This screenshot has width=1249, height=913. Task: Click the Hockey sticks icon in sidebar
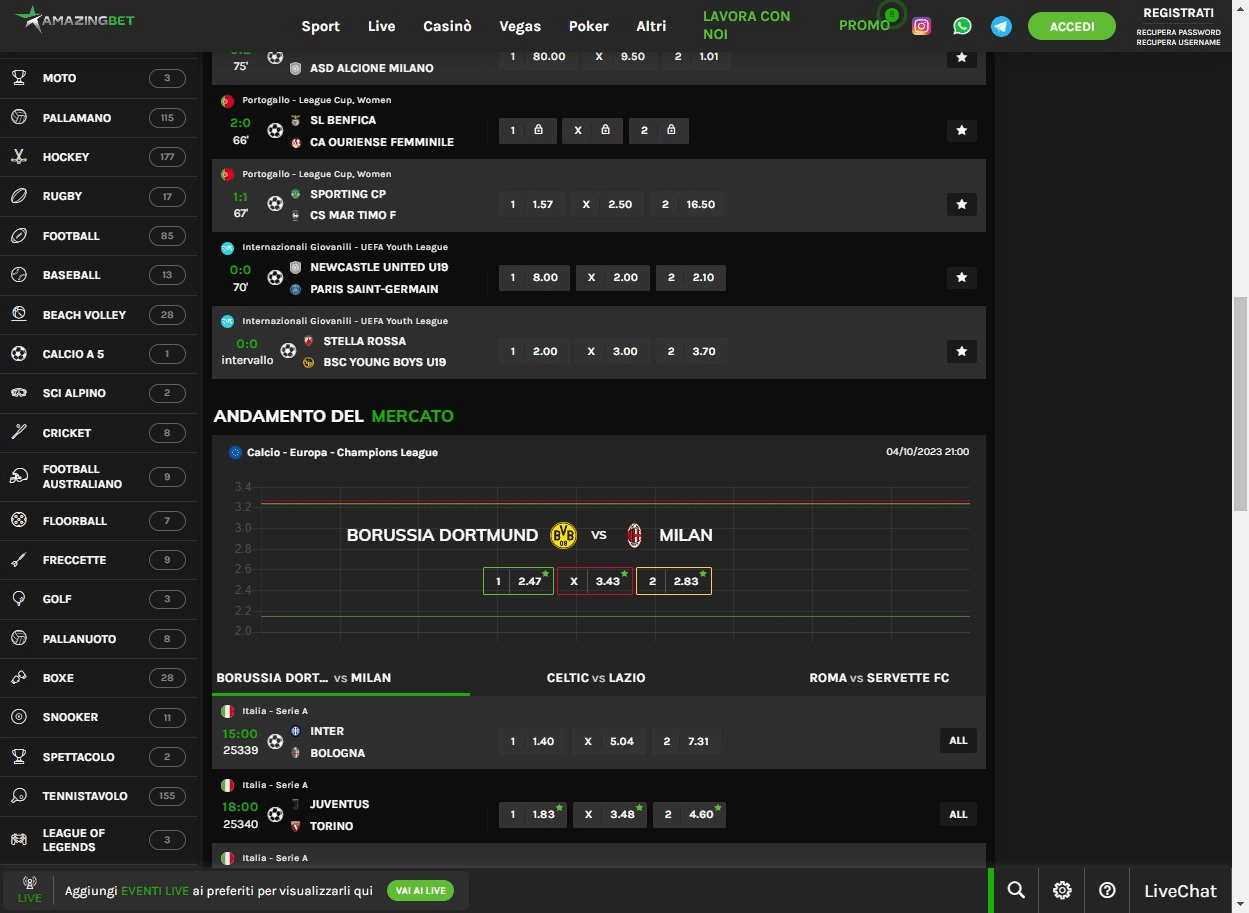(x=19, y=157)
